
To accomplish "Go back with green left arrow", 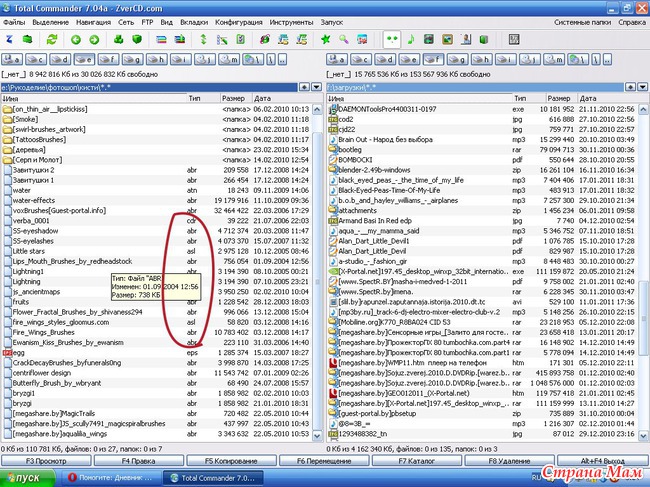I will [75, 39].
